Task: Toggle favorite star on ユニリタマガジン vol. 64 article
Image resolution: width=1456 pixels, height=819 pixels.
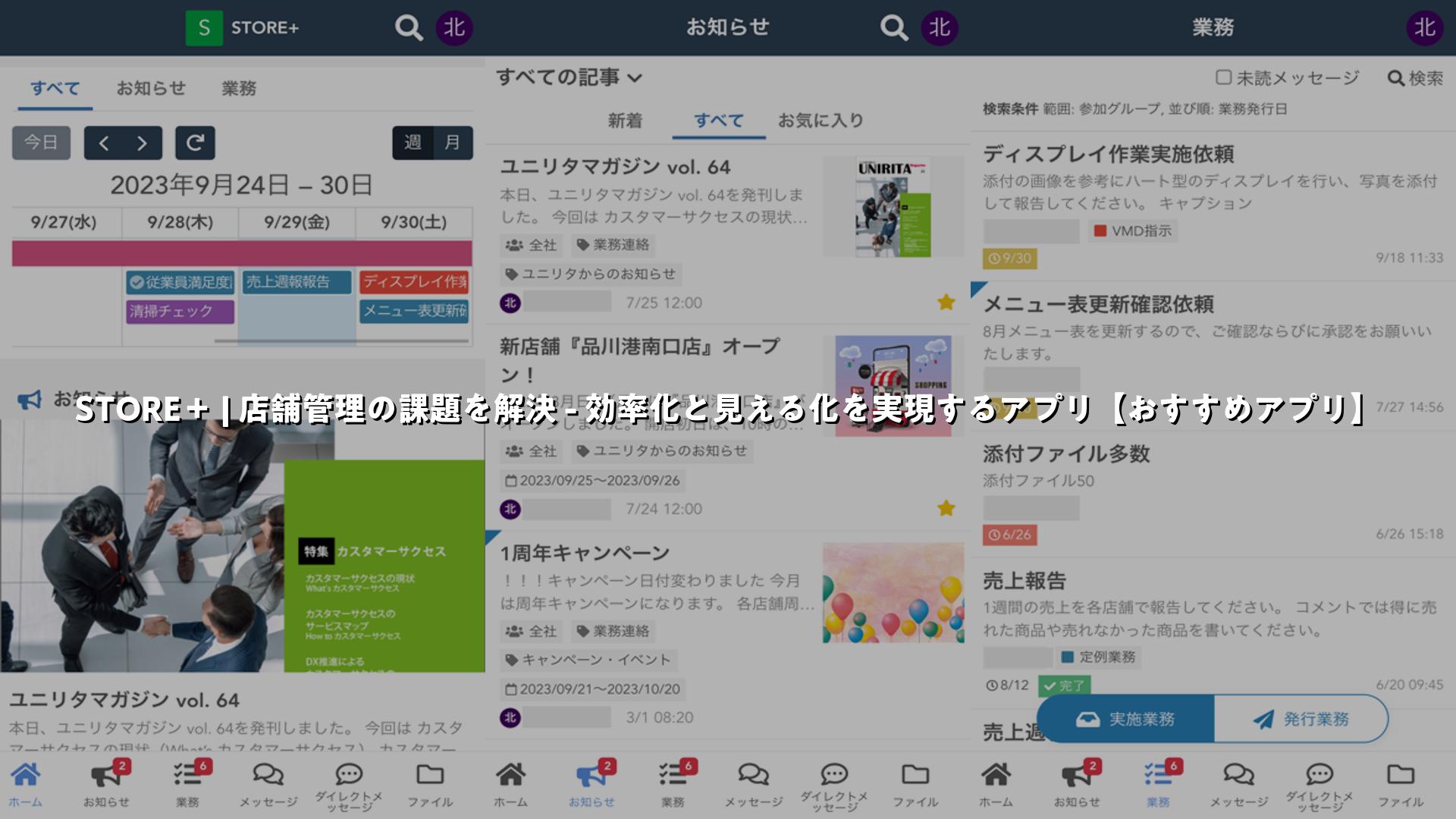Action: (946, 303)
